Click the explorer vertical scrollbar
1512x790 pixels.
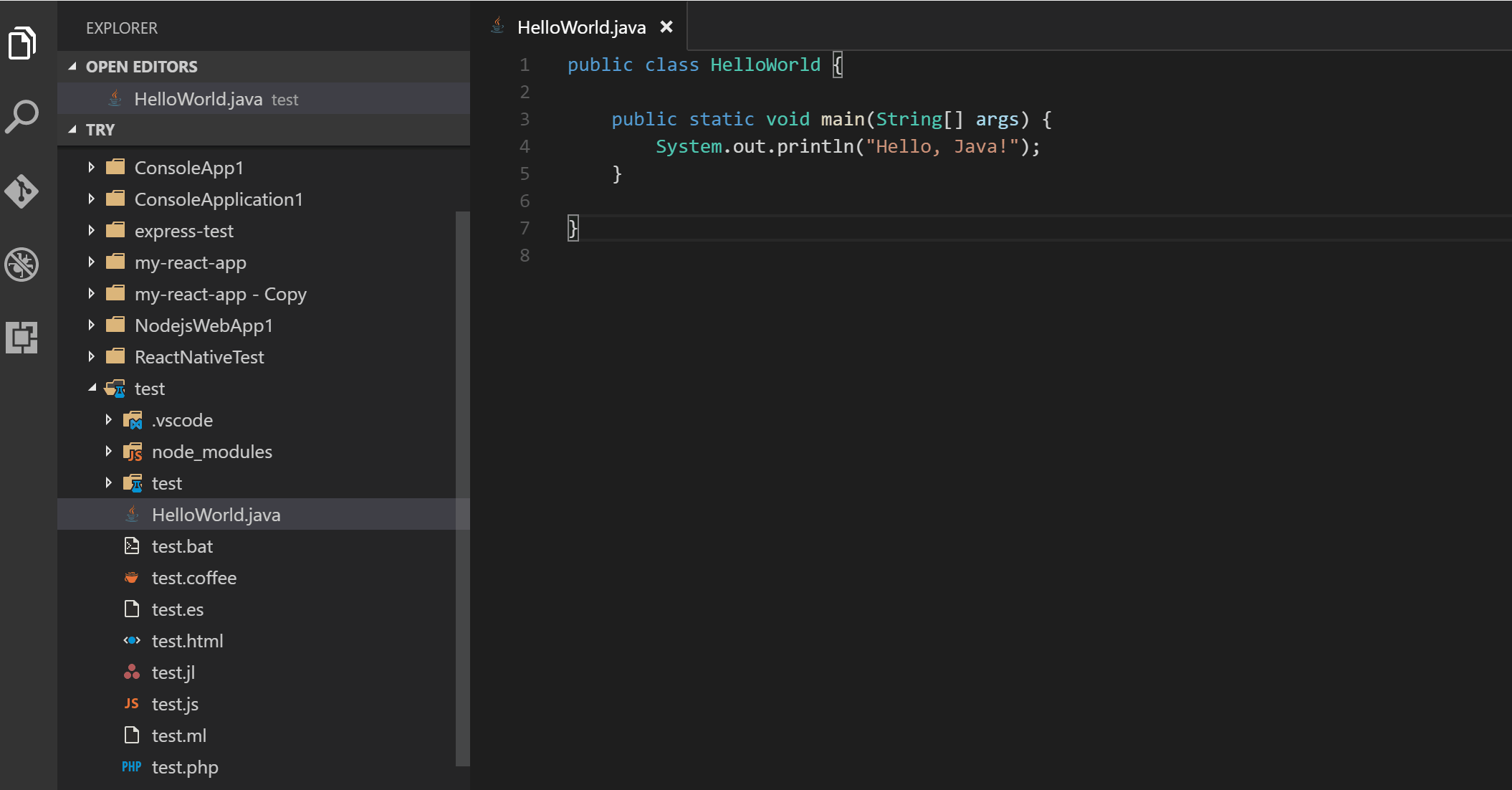(x=462, y=487)
